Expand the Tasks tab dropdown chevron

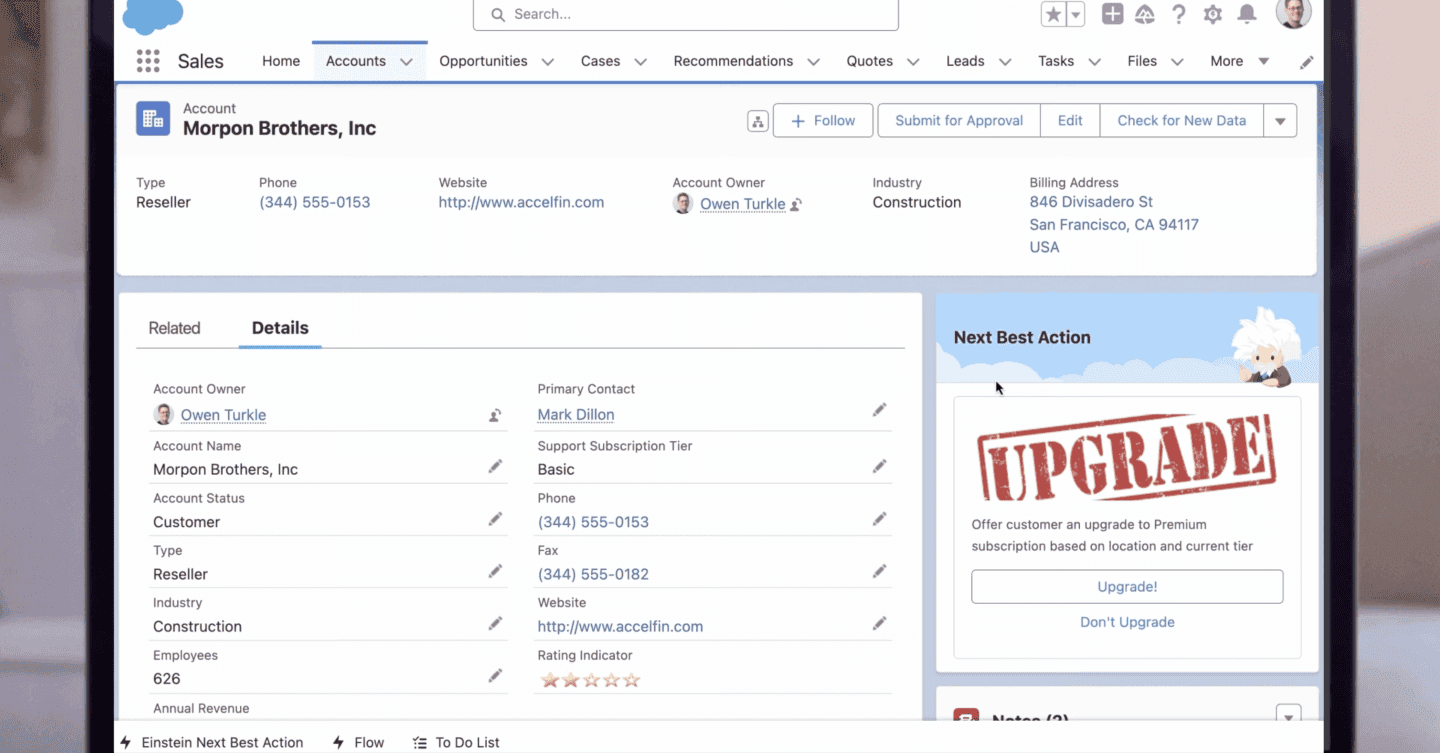click(1094, 62)
